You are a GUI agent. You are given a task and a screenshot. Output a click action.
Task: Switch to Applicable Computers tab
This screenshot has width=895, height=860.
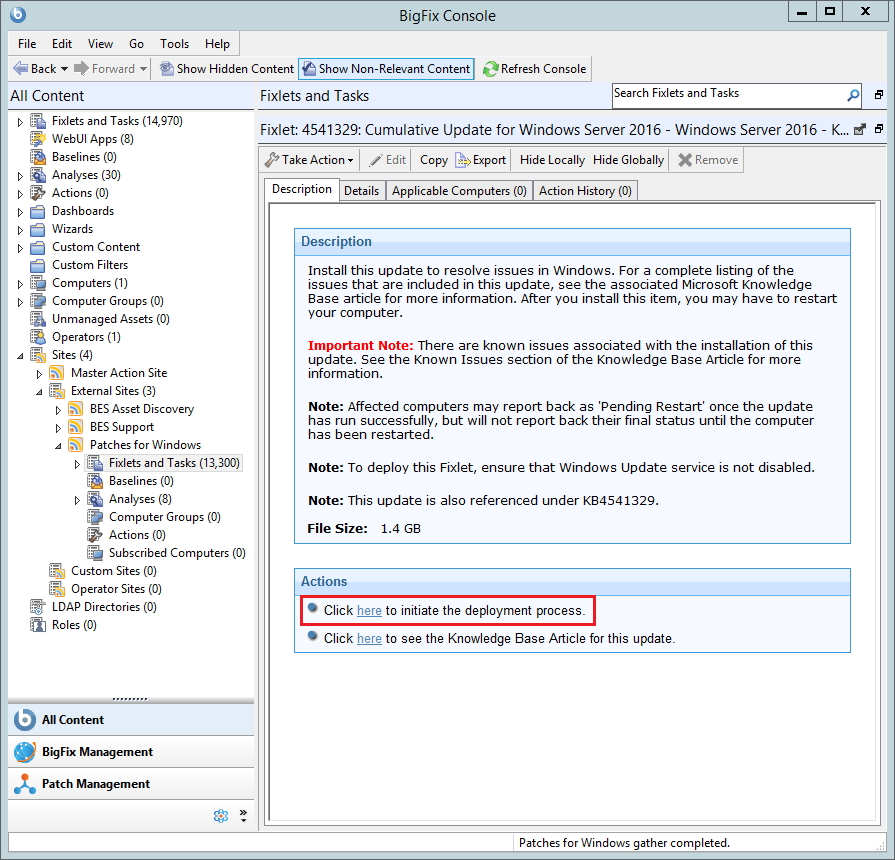pyautogui.click(x=459, y=191)
